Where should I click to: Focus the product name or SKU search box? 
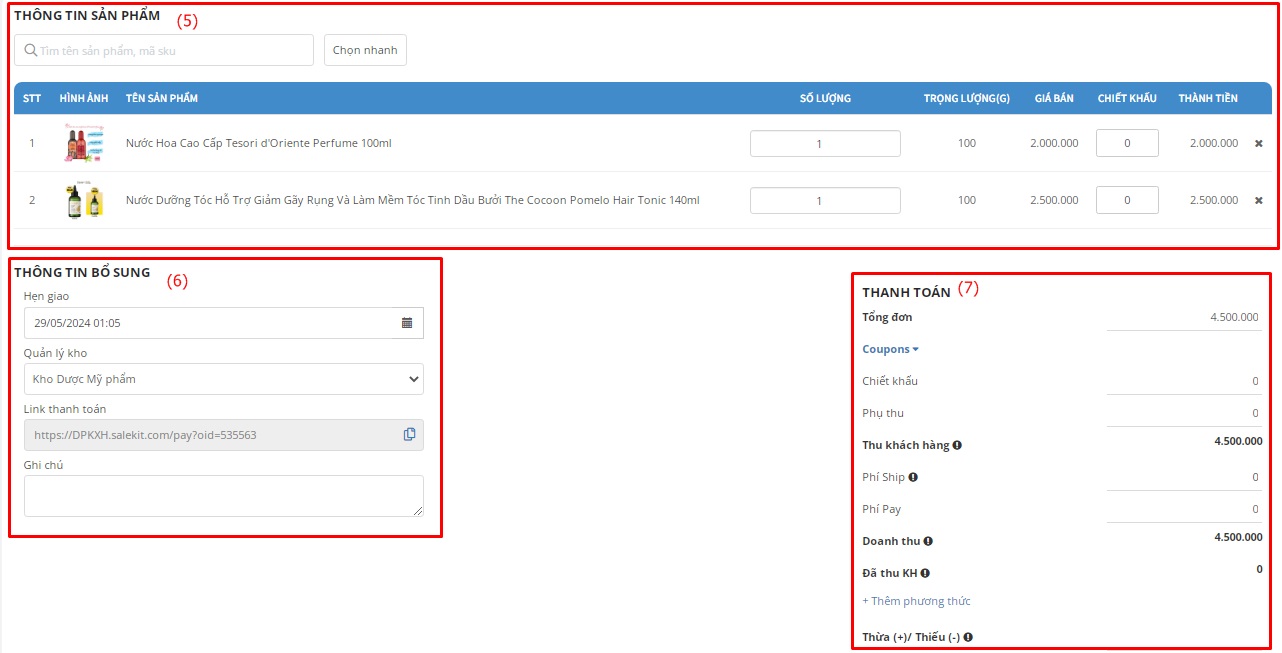pos(164,50)
